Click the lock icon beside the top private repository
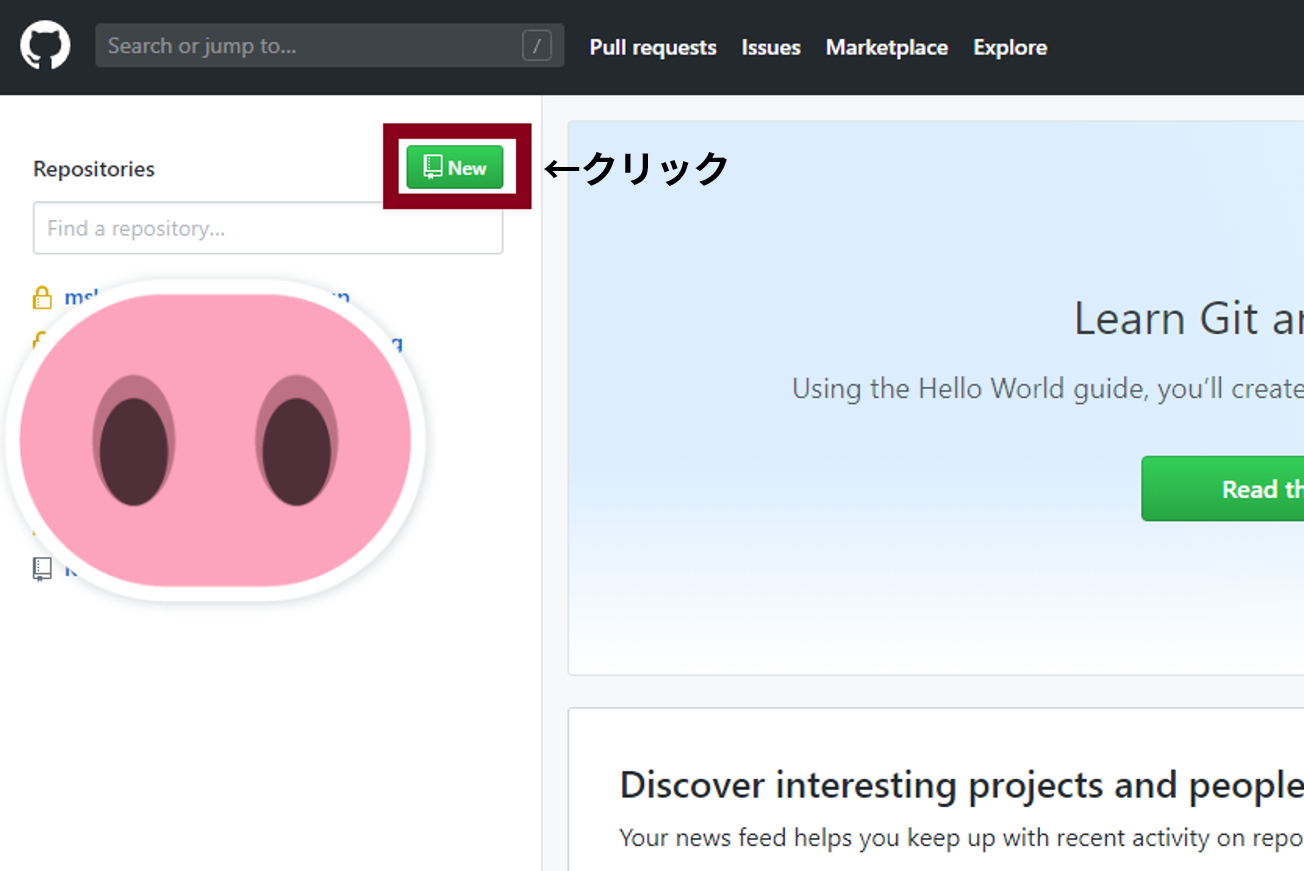1304x871 pixels. click(x=42, y=297)
